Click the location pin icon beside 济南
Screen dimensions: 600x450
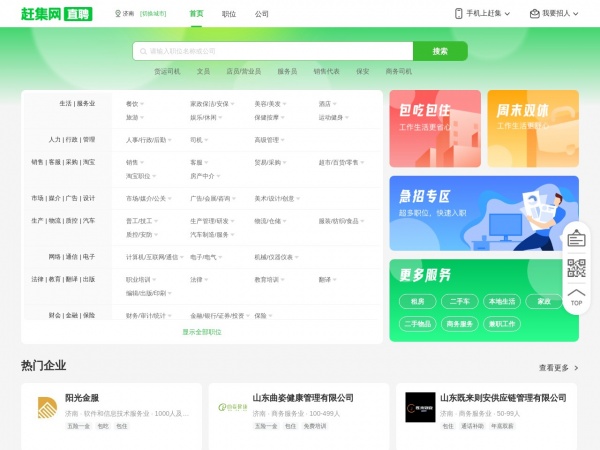tap(118, 14)
